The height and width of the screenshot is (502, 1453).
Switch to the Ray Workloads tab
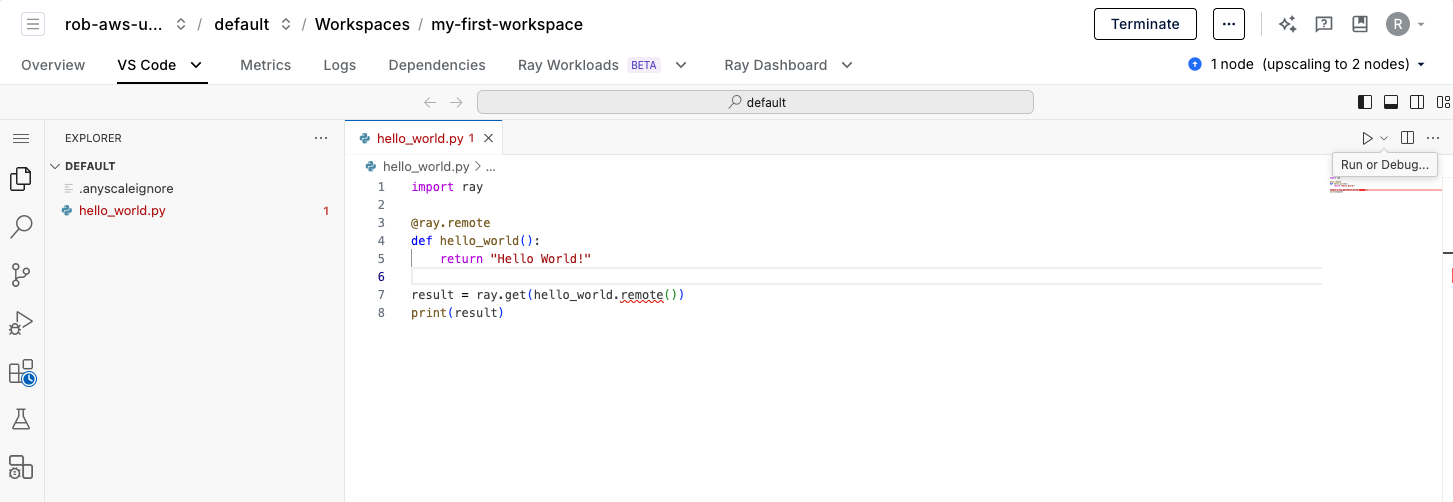(x=568, y=65)
